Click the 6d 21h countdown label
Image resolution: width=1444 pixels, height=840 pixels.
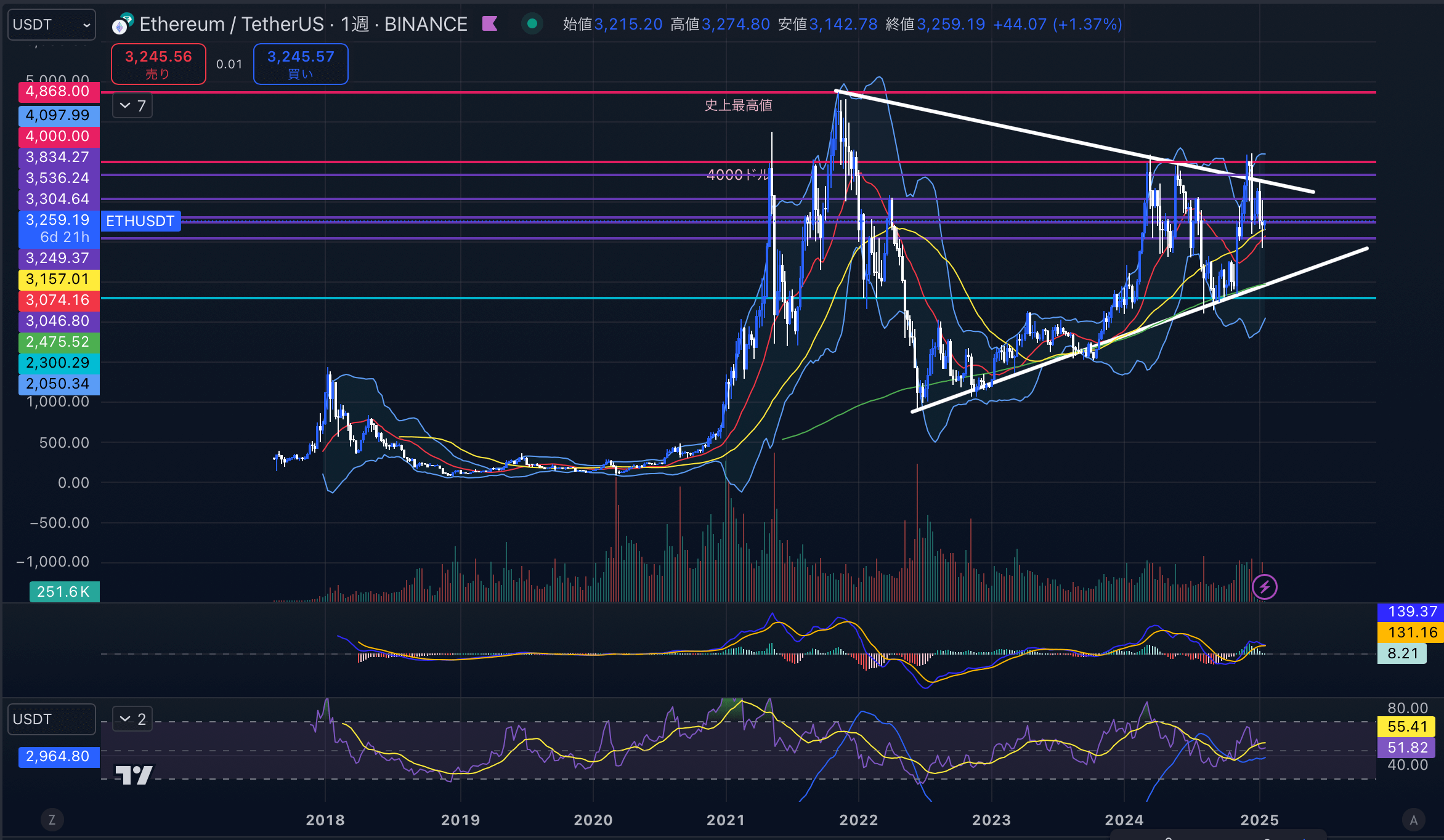tap(65, 237)
